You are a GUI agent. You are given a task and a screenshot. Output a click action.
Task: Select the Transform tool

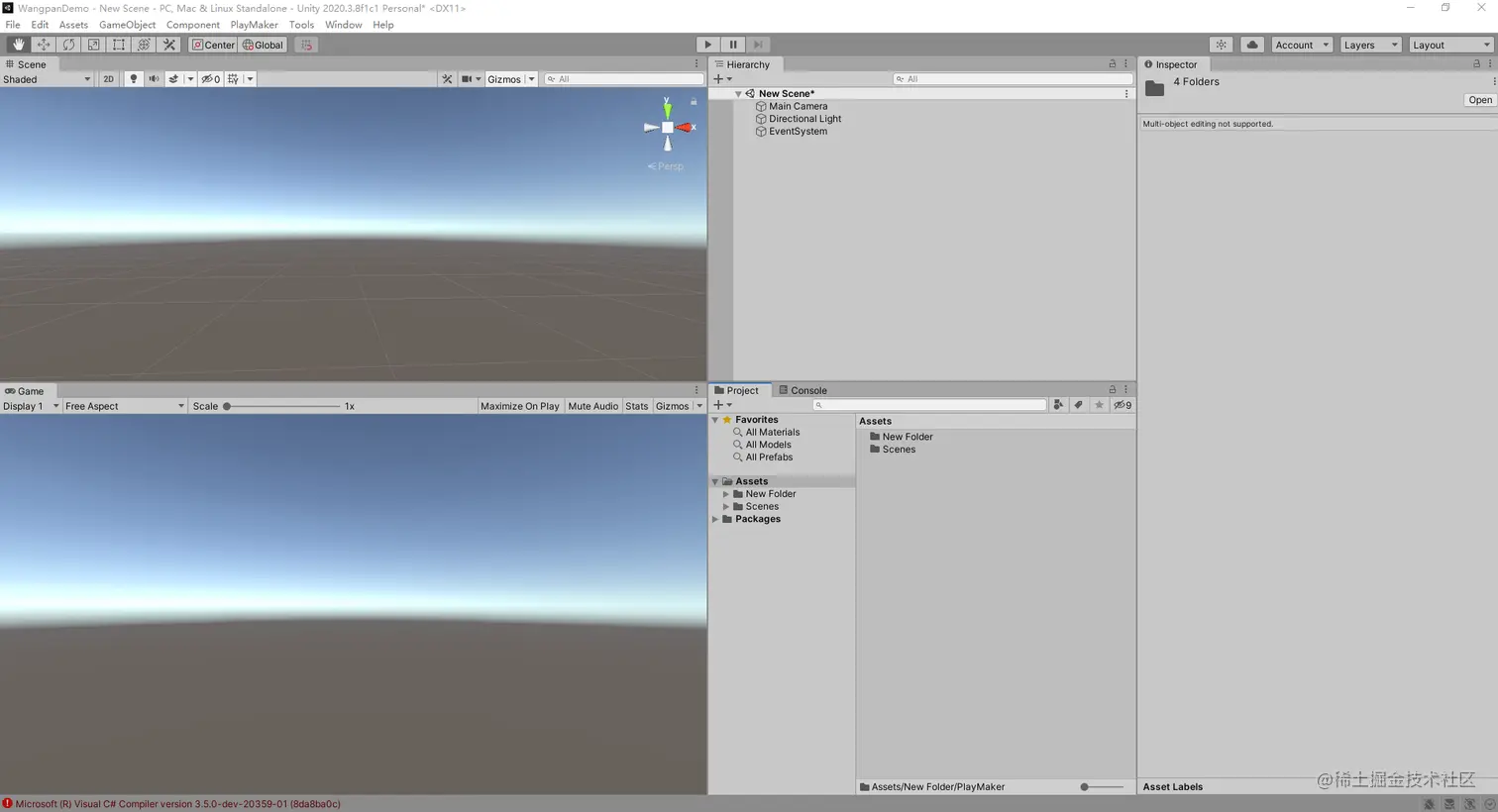tap(144, 45)
